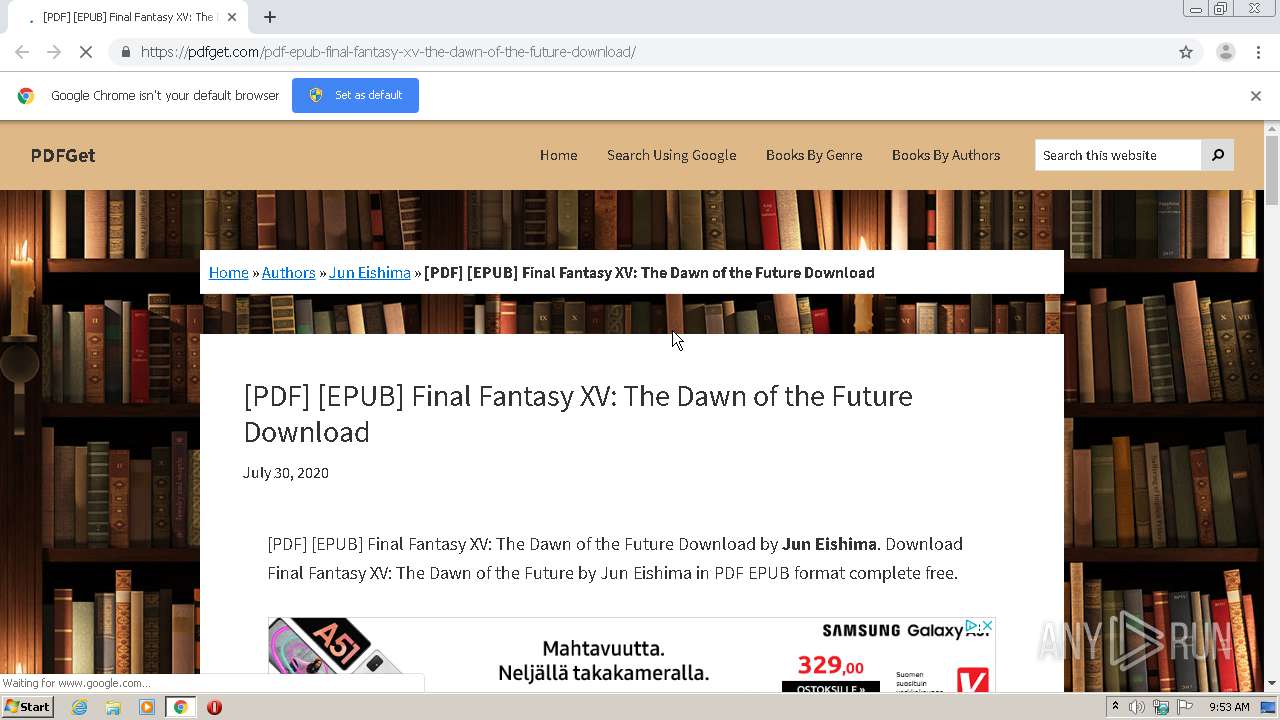Click the 9:53 AM clock
The height and width of the screenshot is (720, 1280).
[1229, 707]
